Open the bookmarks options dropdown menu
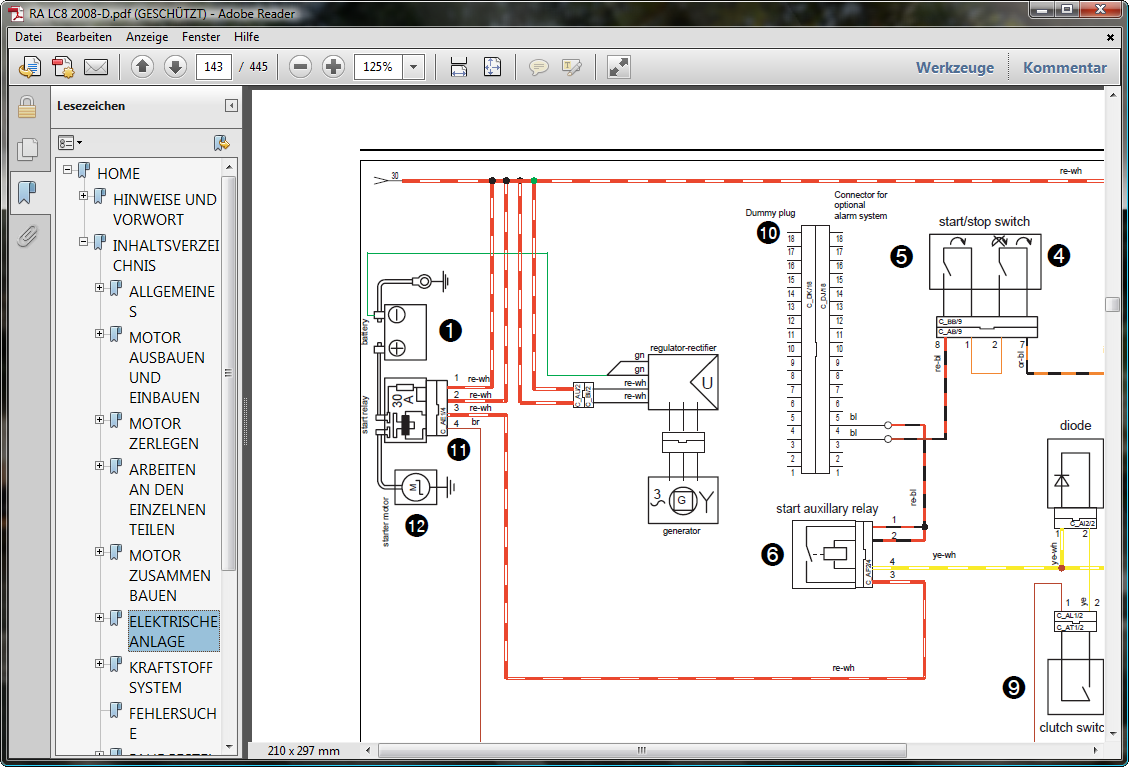The image size is (1129, 767). point(70,143)
